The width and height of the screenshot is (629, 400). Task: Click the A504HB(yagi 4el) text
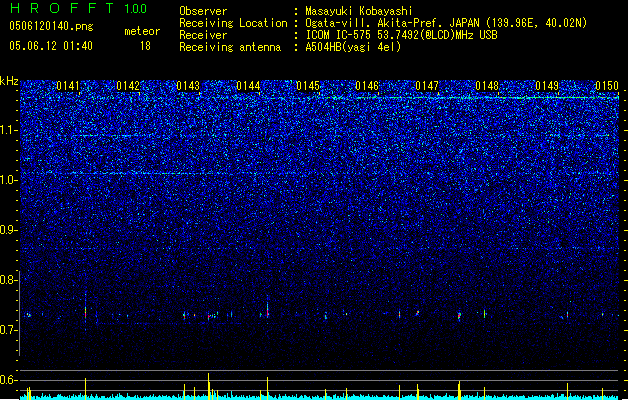click(353, 47)
